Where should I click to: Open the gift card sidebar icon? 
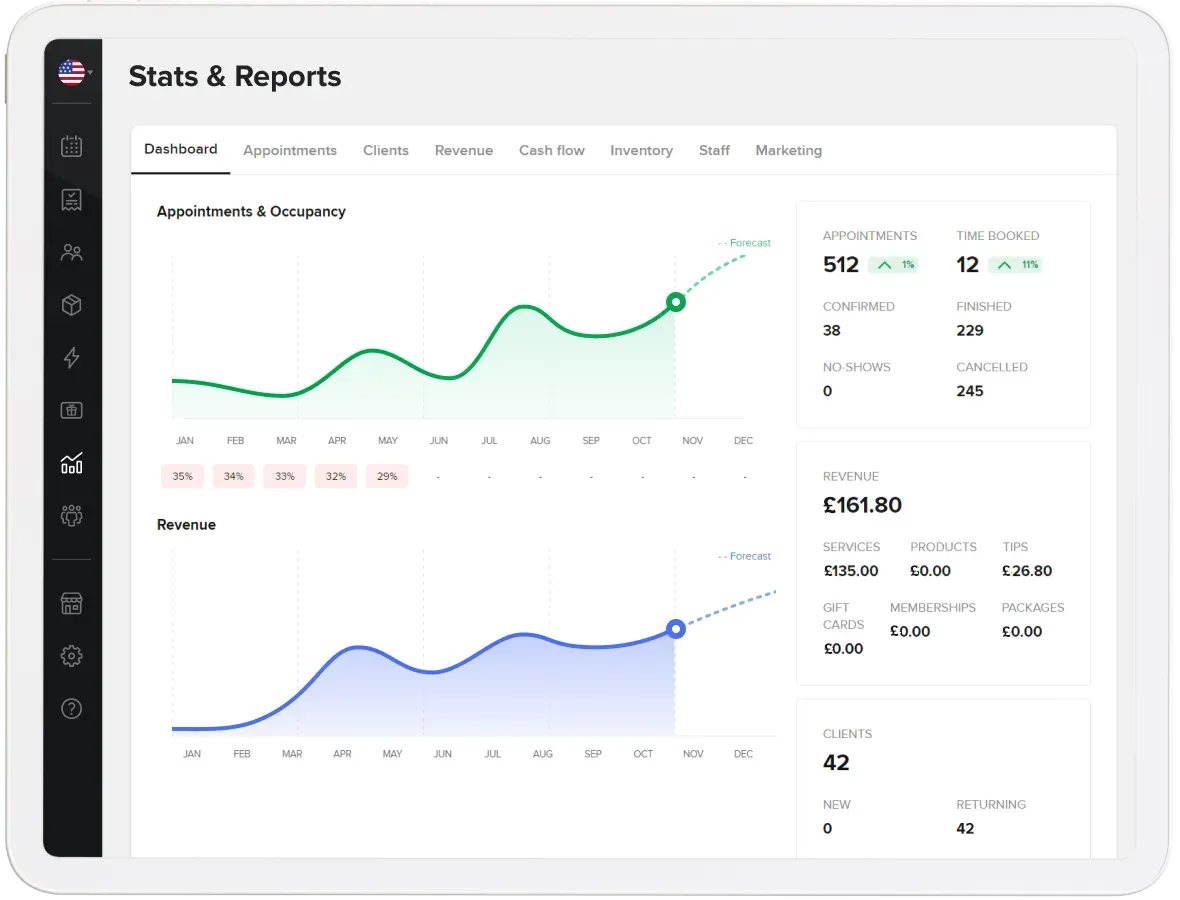[x=72, y=411]
